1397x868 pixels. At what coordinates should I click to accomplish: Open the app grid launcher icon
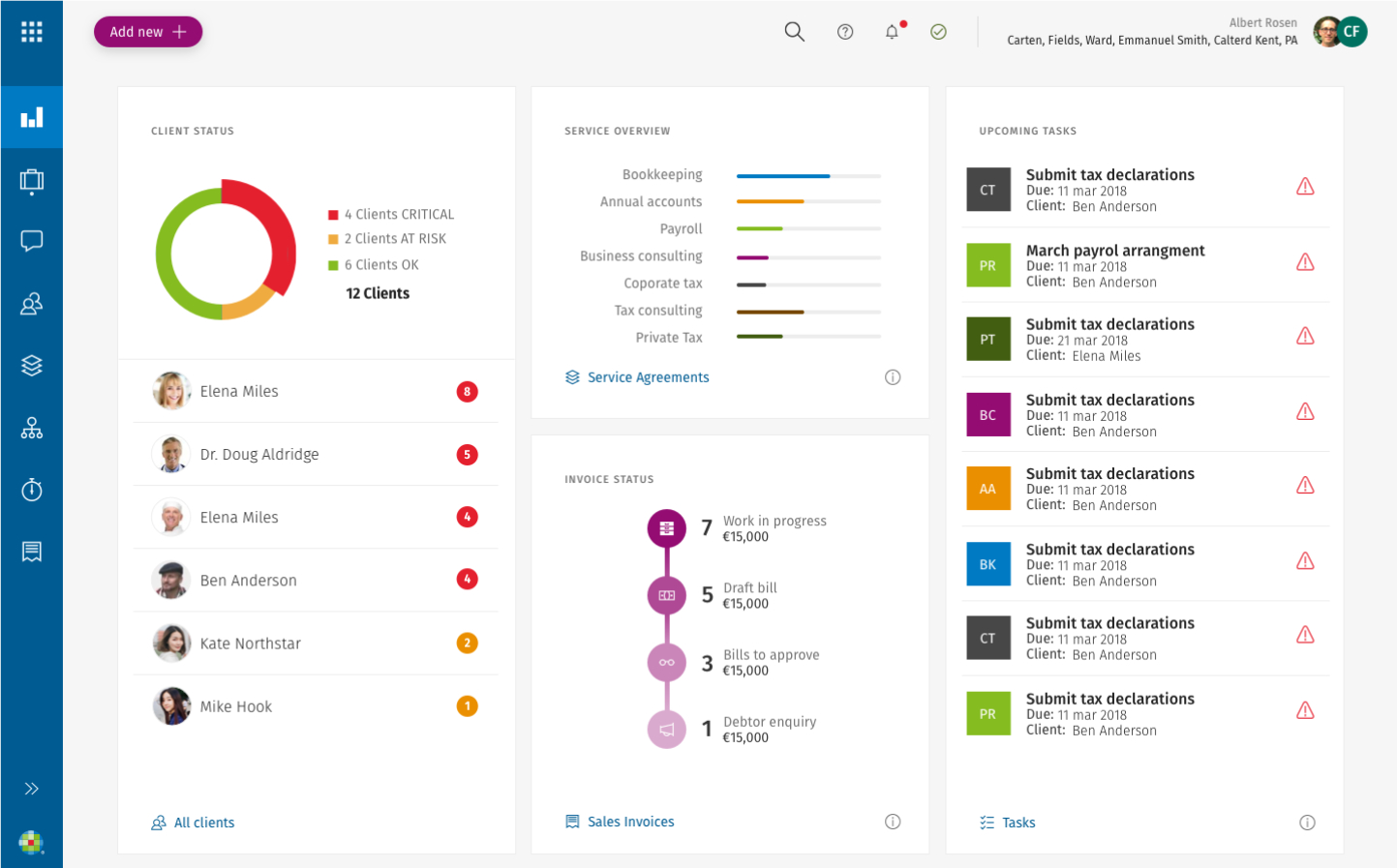click(32, 32)
